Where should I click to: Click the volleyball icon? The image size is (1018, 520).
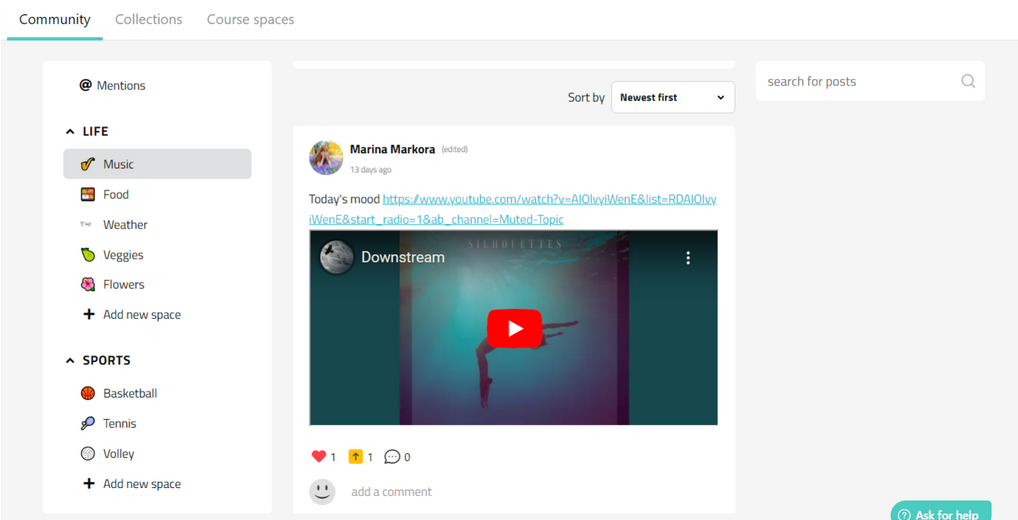click(88, 454)
